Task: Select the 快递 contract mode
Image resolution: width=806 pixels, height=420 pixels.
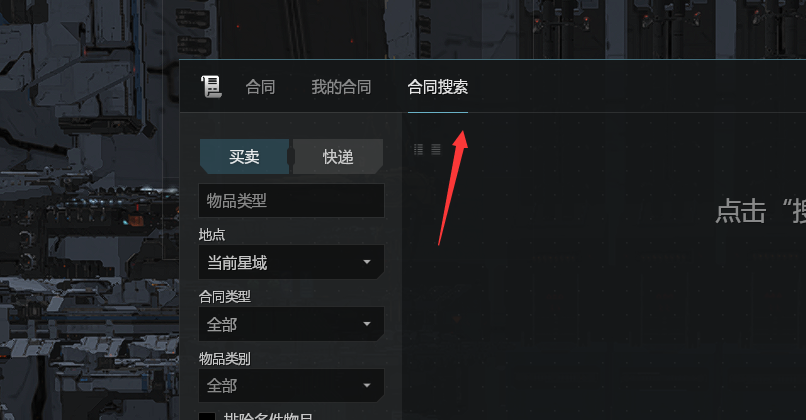Action: point(338,156)
